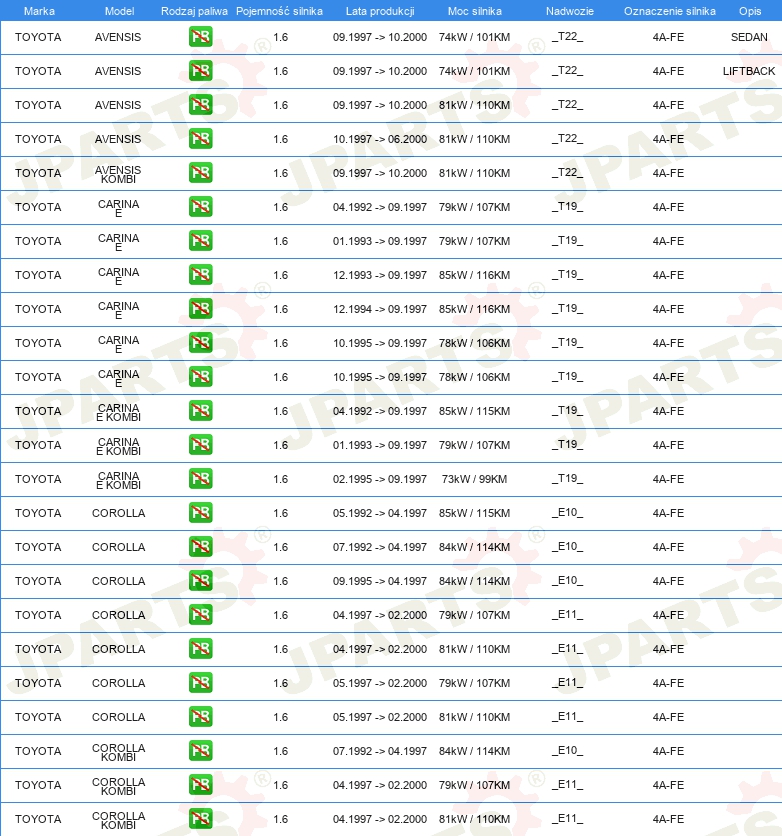Viewport: 782px width, 836px height.
Task: Click the 'AVENSIS KOMBI' model cell
Action: click(118, 174)
